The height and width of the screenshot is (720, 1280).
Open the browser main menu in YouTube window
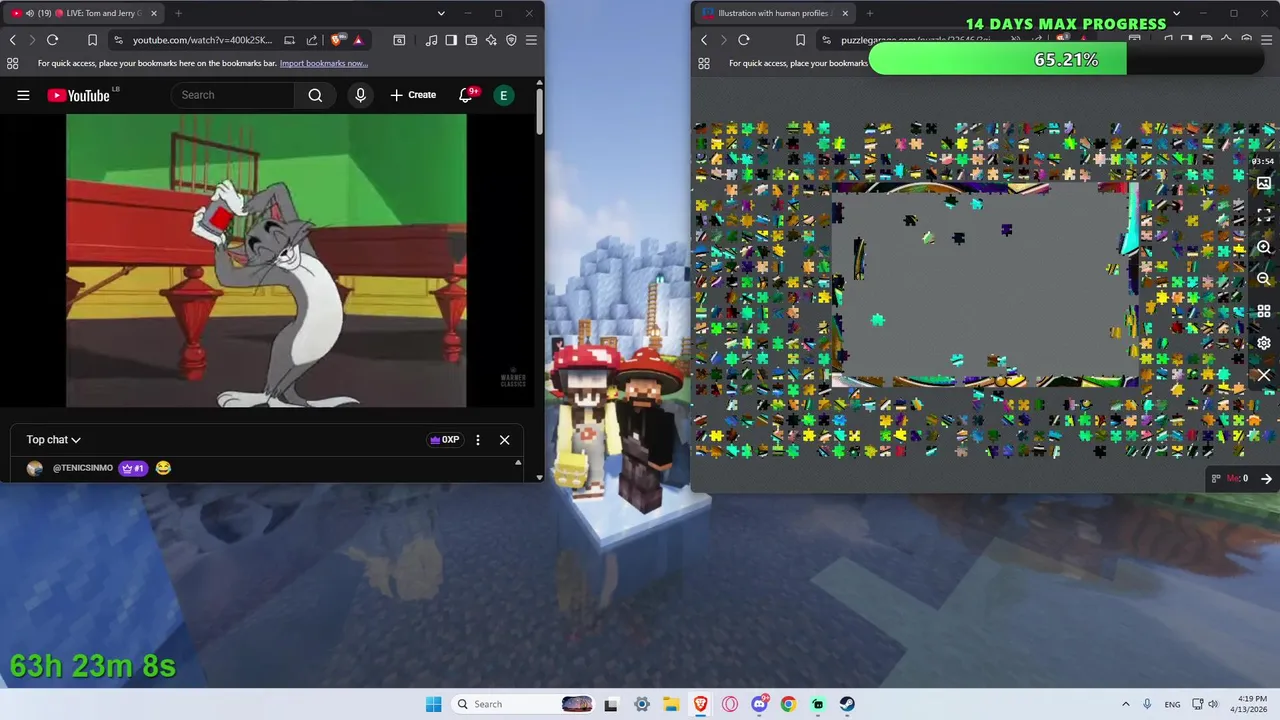pyautogui.click(x=531, y=40)
